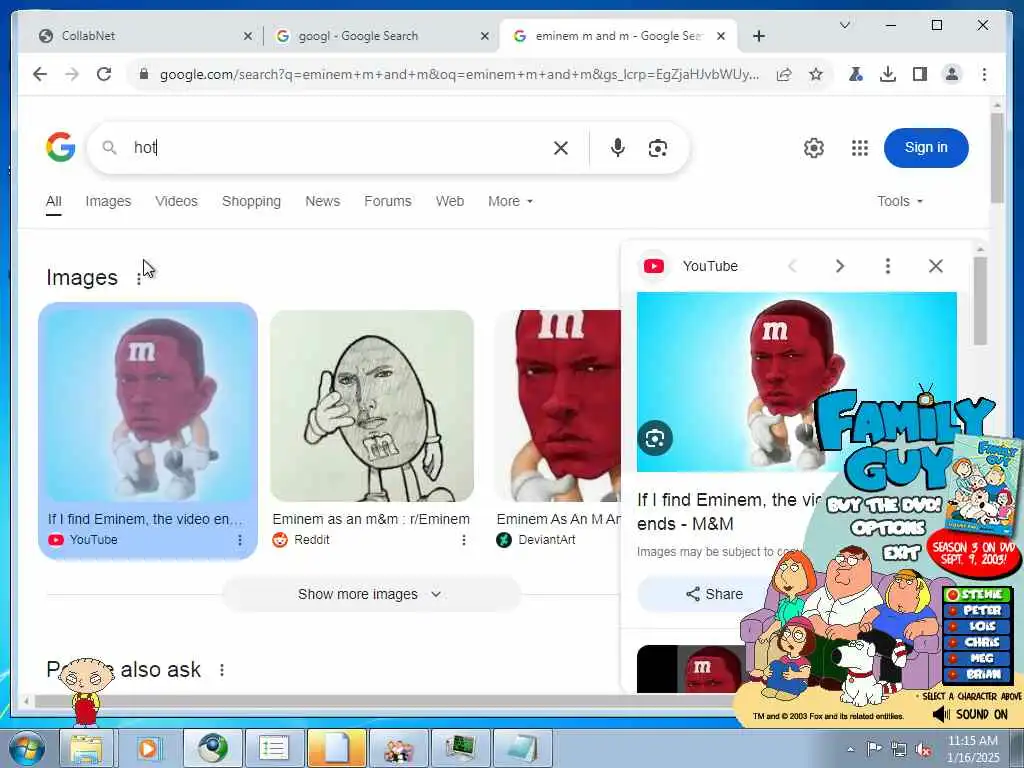
Task: Open the Tools dropdown
Action: pos(900,201)
